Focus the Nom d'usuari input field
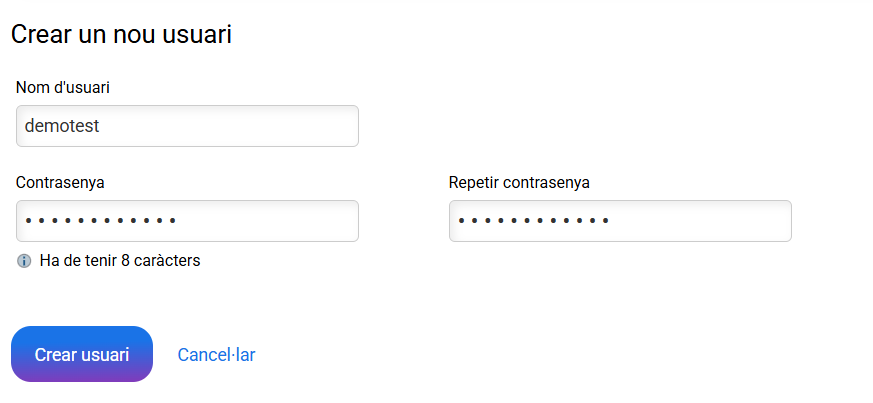 point(187,126)
